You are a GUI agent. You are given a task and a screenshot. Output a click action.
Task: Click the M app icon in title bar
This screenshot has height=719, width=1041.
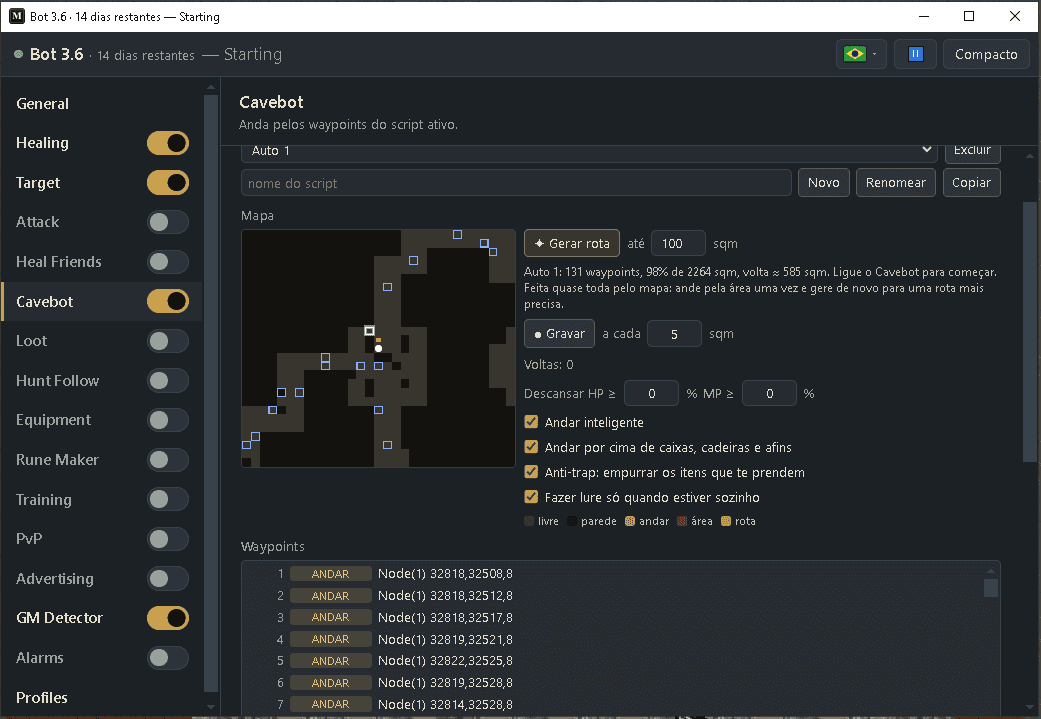pos(17,16)
